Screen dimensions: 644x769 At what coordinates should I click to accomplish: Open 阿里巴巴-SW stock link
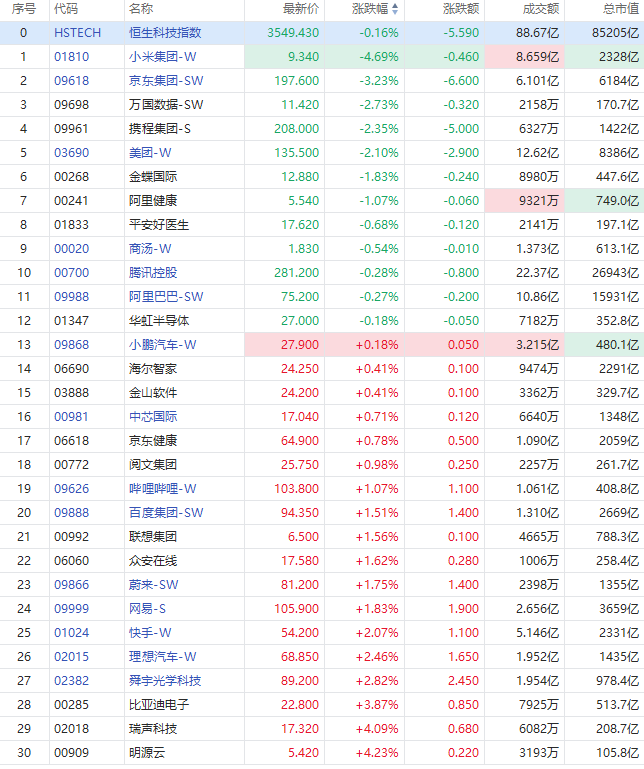166,297
